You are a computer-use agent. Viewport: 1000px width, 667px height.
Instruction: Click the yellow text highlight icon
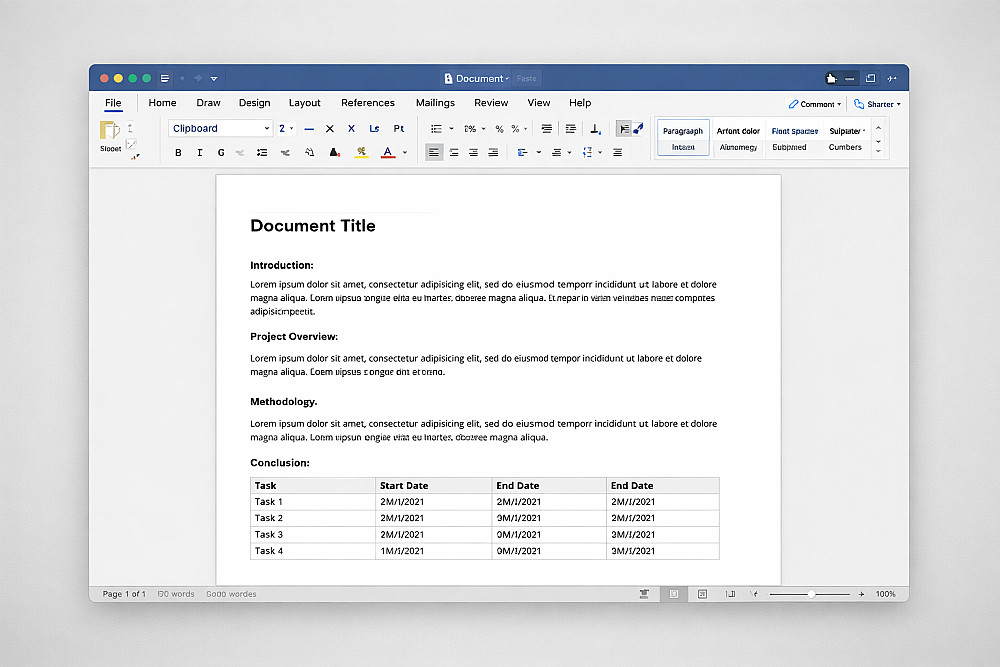pos(361,152)
